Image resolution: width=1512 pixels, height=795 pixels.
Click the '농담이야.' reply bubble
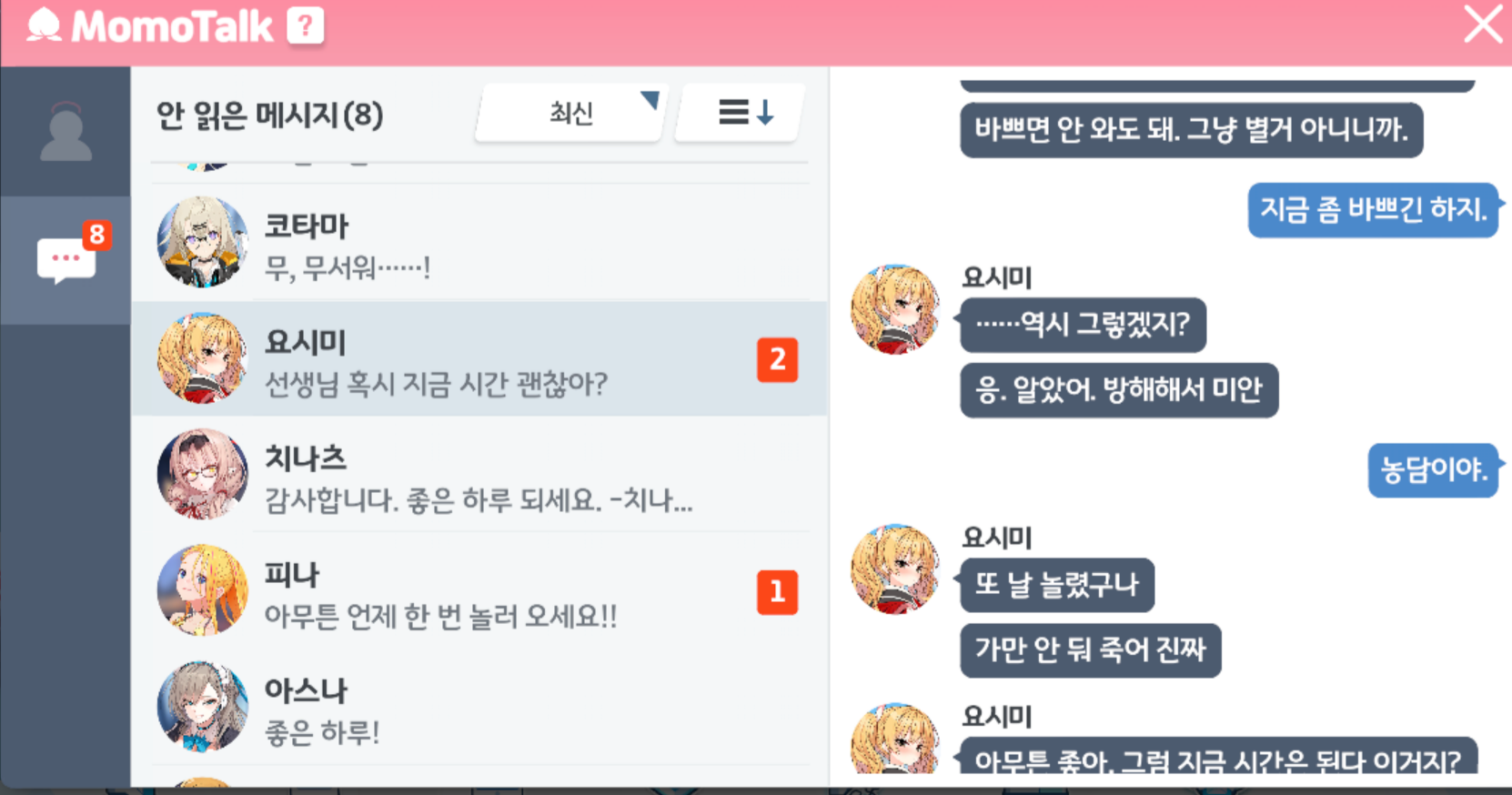click(1434, 469)
